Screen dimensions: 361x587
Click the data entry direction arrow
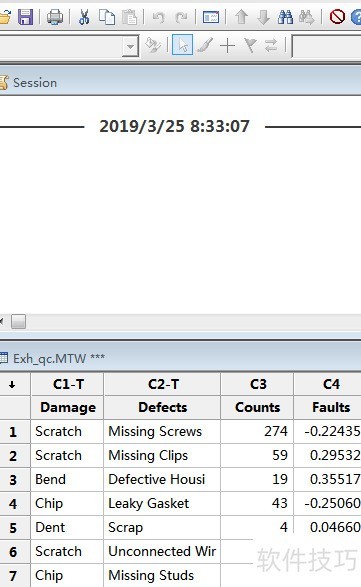click(x=12, y=384)
